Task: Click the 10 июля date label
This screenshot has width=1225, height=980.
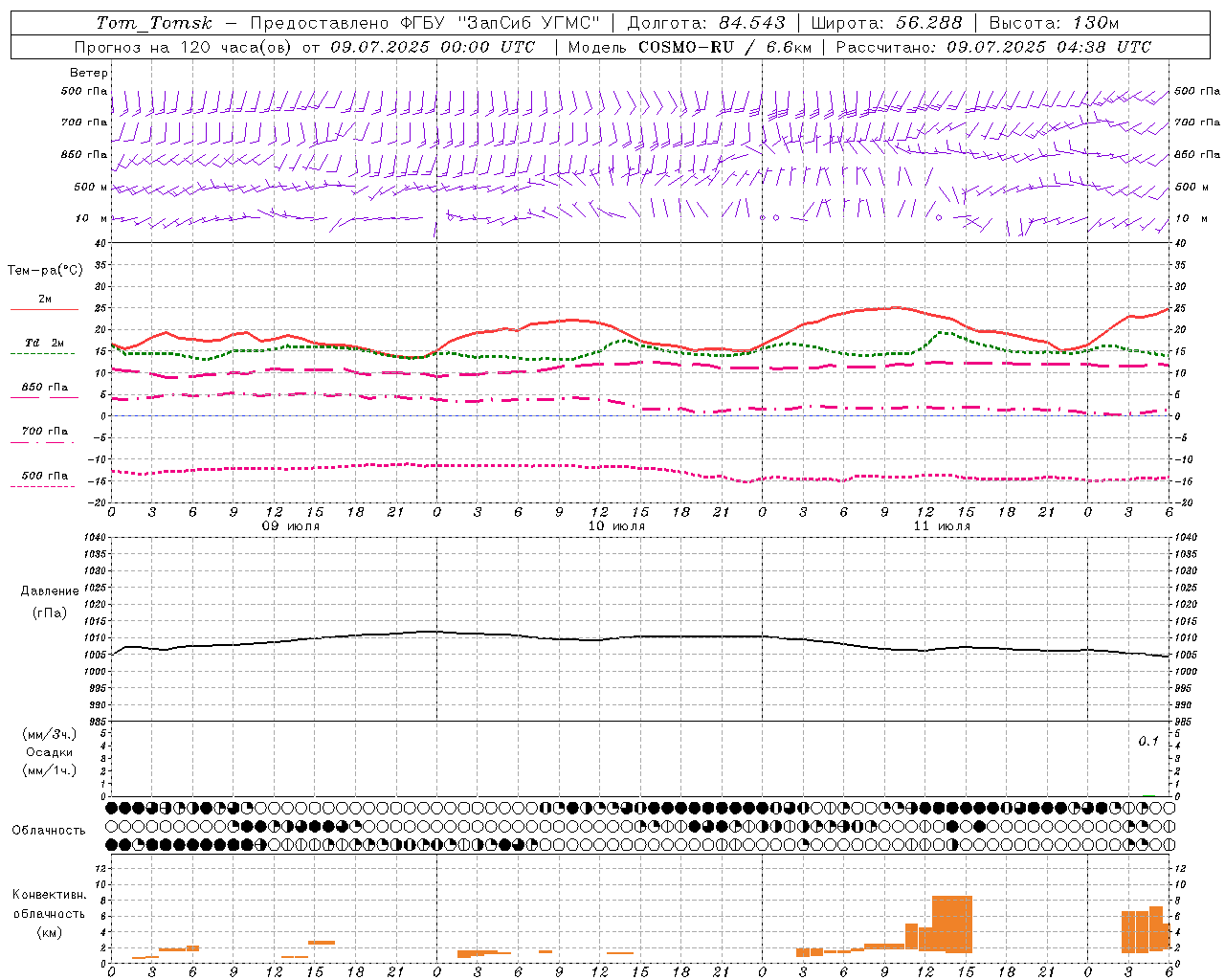Action: pos(616,525)
